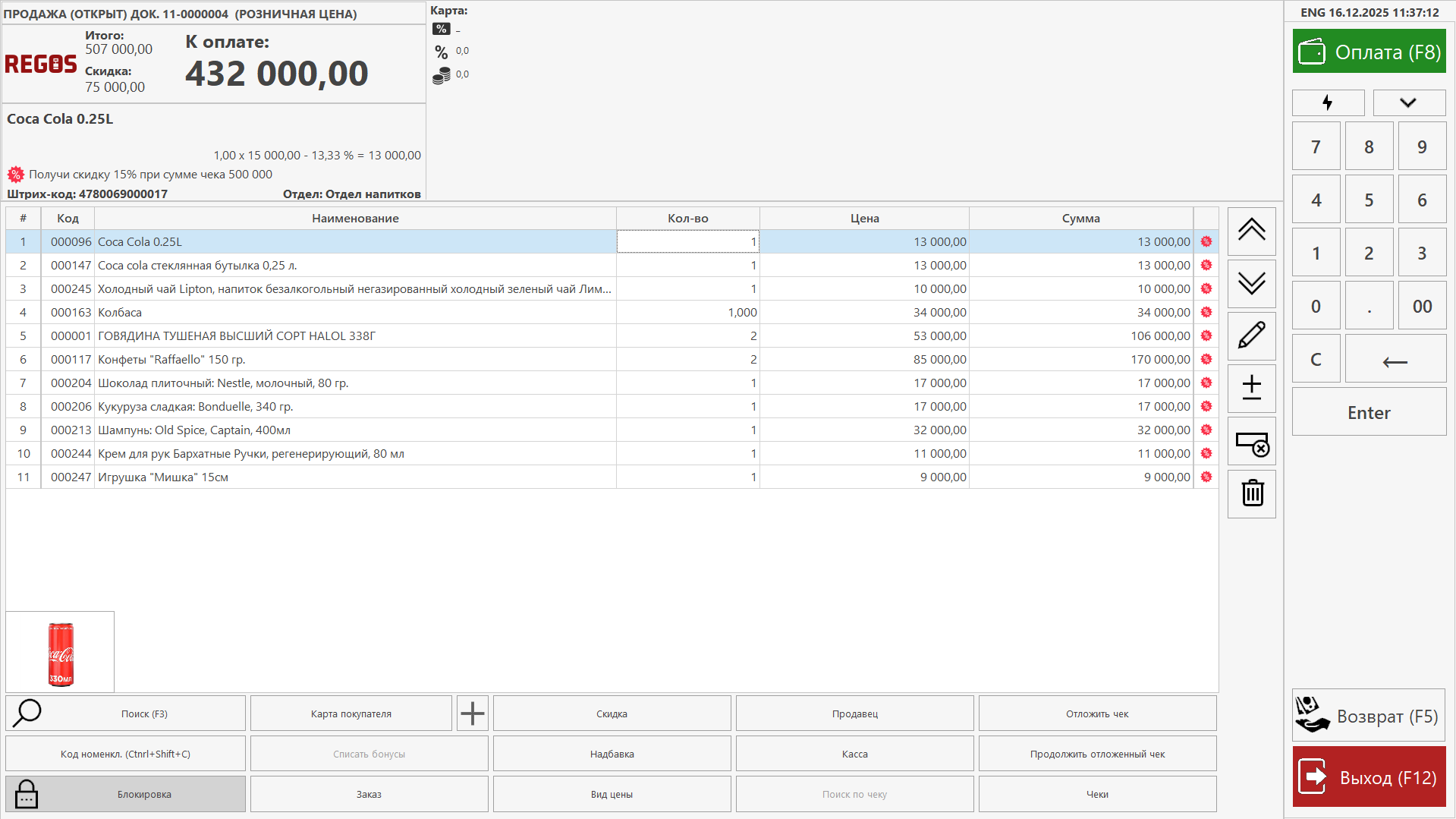Expand the chevron down dropdown above keypad
This screenshot has height=819, width=1456.
point(1408,102)
